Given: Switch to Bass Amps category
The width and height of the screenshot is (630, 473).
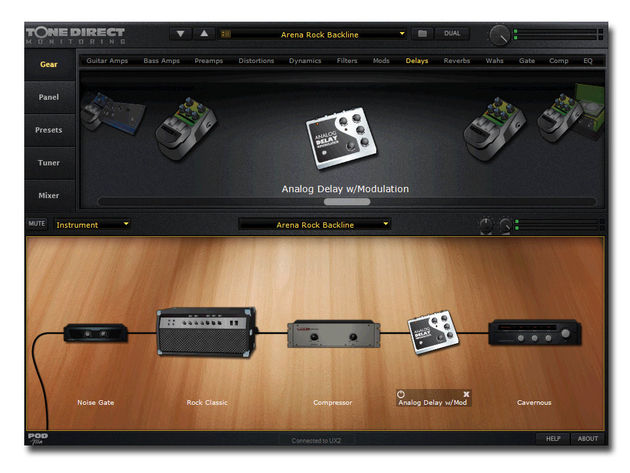Looking at the screenshot, I should click(162, 61).
